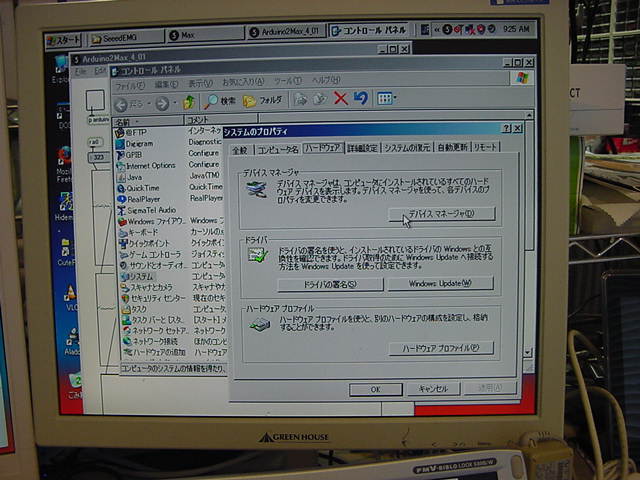Click the scroll-down arrow of Control Panel list

(528, 352)
